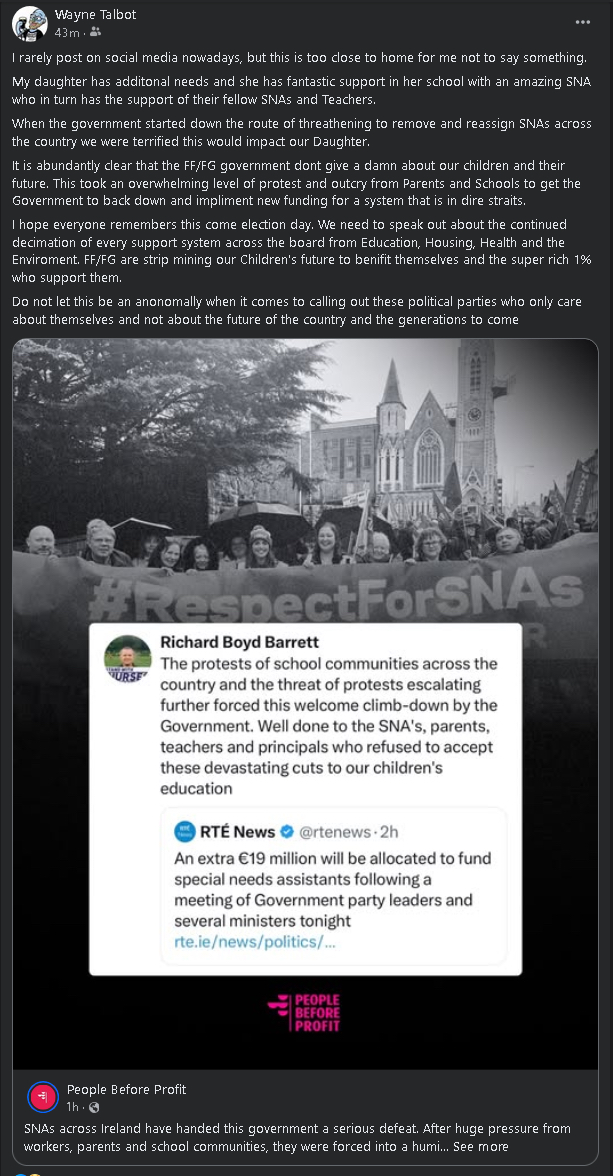
Task: Click the RTÉ News logo in the quoted tweet
Action: point(185,831)
